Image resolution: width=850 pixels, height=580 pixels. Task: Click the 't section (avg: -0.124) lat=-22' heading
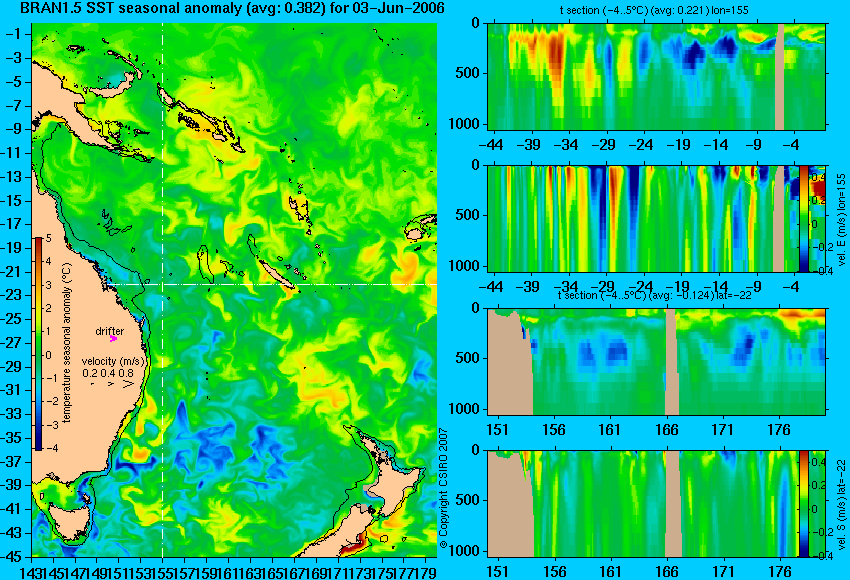654,295
